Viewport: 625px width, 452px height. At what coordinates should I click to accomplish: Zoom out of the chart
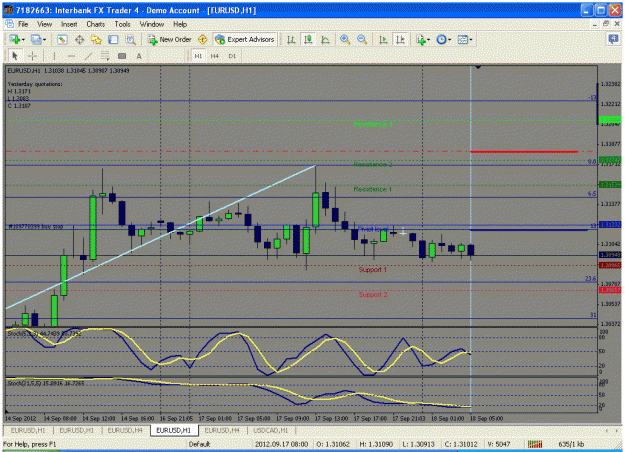click(x=362, y=39)
